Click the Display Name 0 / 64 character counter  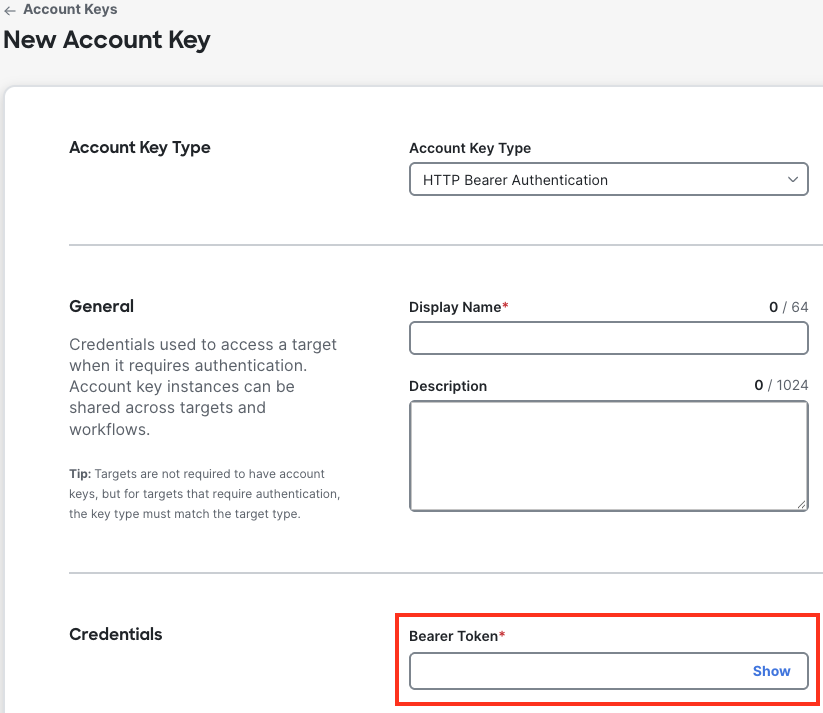[x=788, y=307]
